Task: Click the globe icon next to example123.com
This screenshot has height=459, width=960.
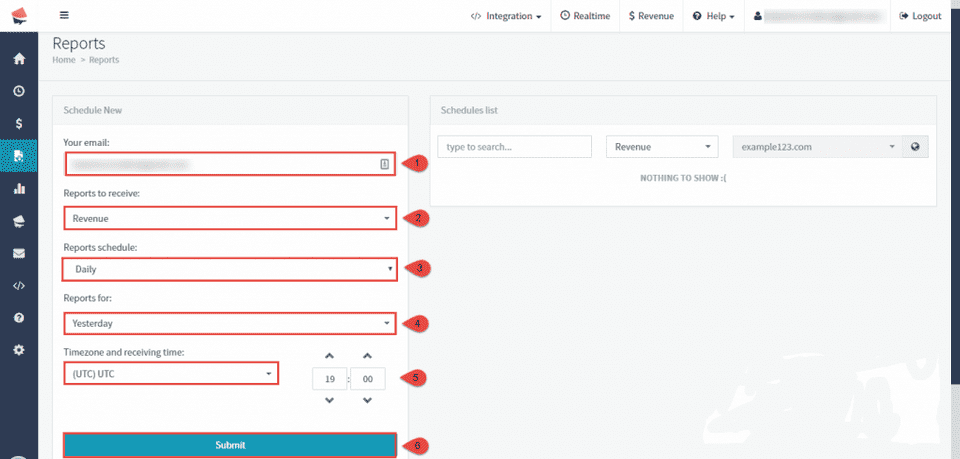Action: tap(915, 147)
